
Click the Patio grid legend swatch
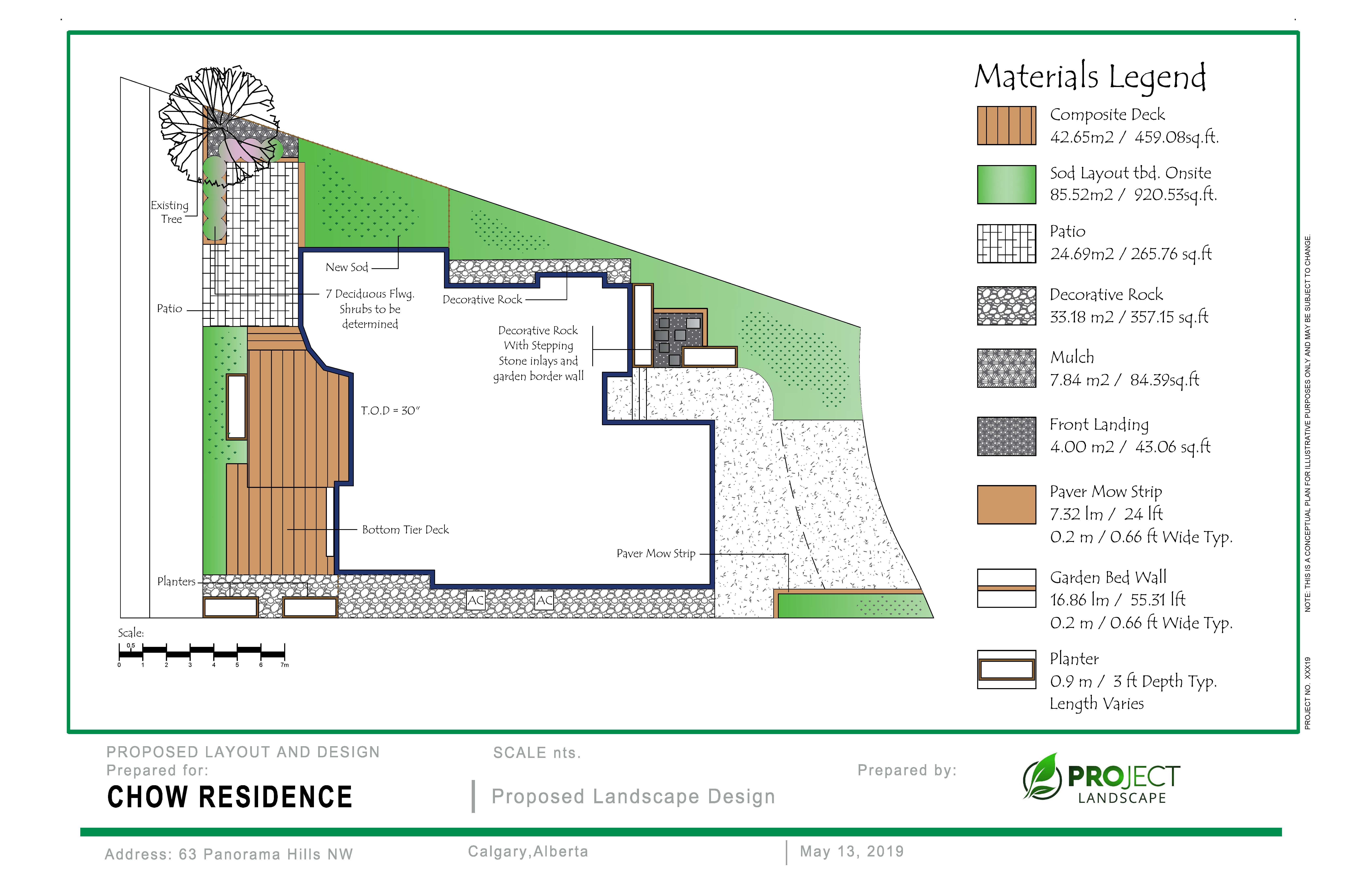[1006, 243]
